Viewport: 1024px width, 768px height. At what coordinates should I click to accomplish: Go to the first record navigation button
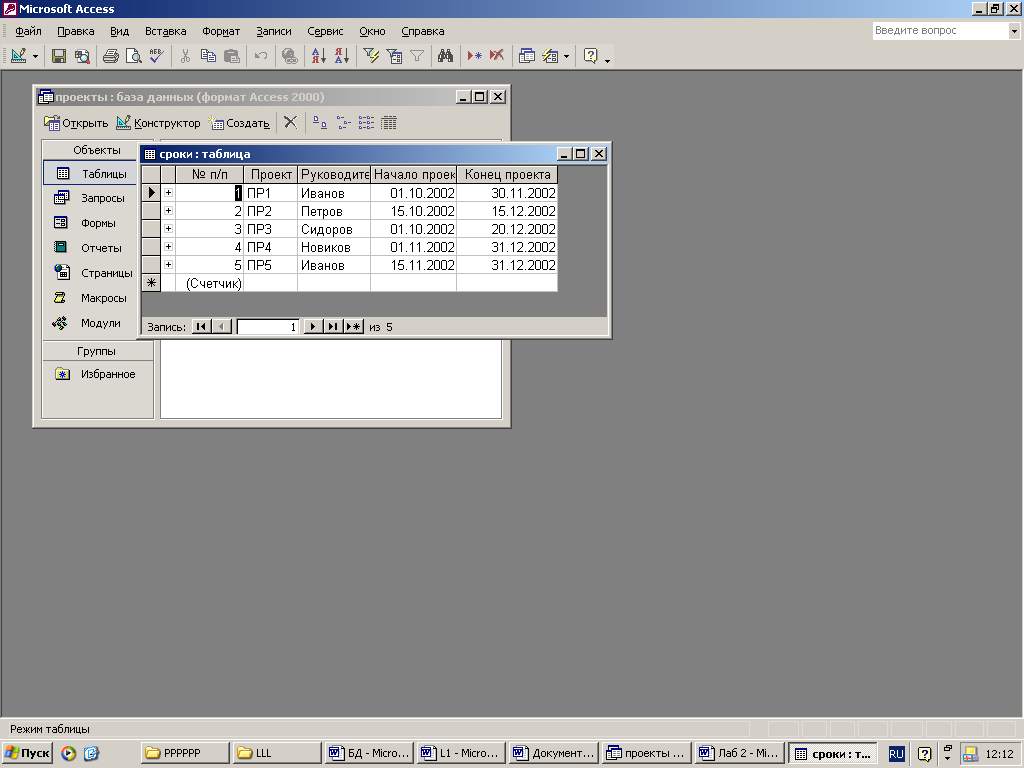coord(201,327)
